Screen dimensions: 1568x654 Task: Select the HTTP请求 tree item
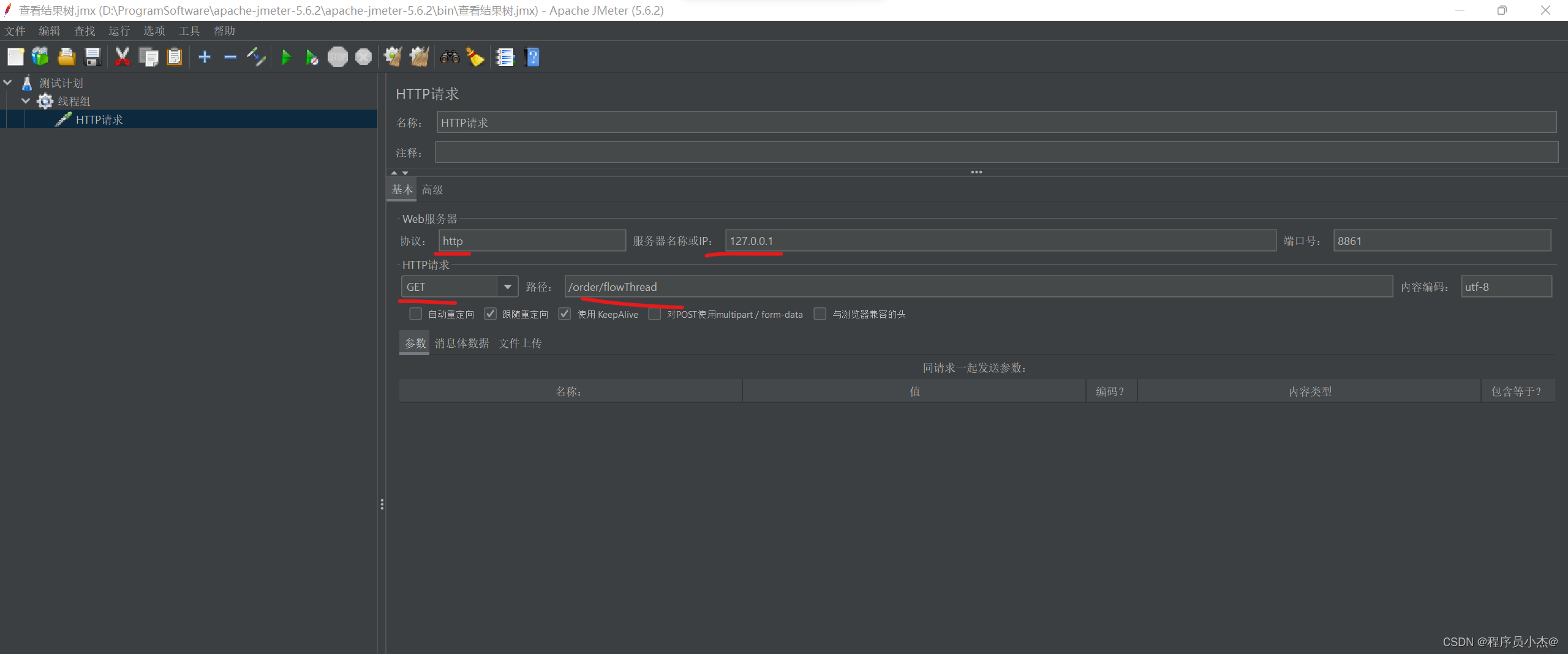[99, 119]
